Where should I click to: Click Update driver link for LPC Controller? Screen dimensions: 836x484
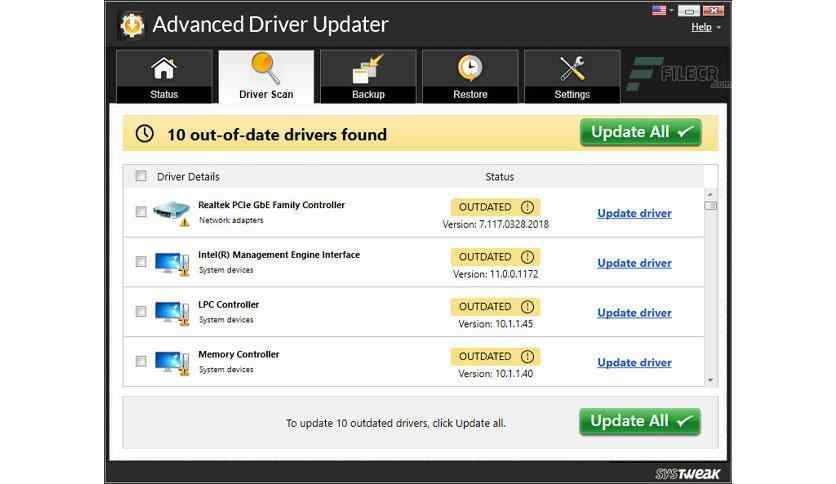click(x=634, y=313)
